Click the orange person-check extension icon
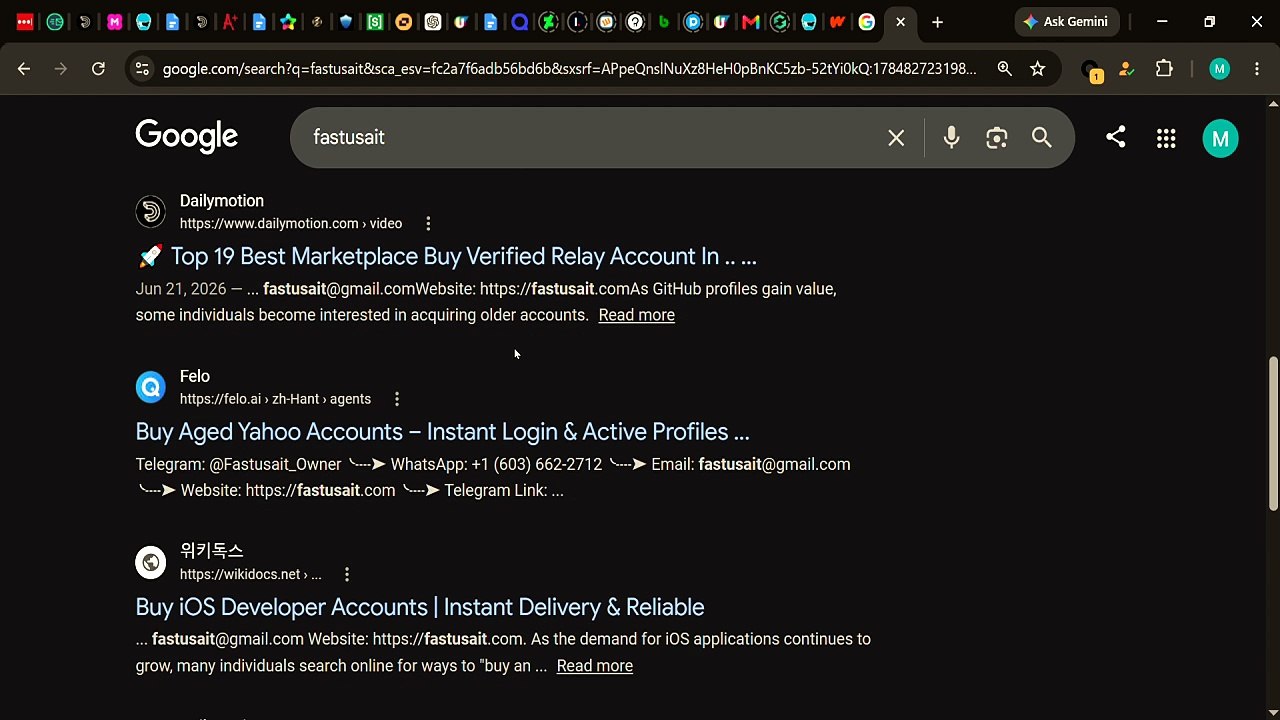Screen dimensions: 1280x720 1127,69
